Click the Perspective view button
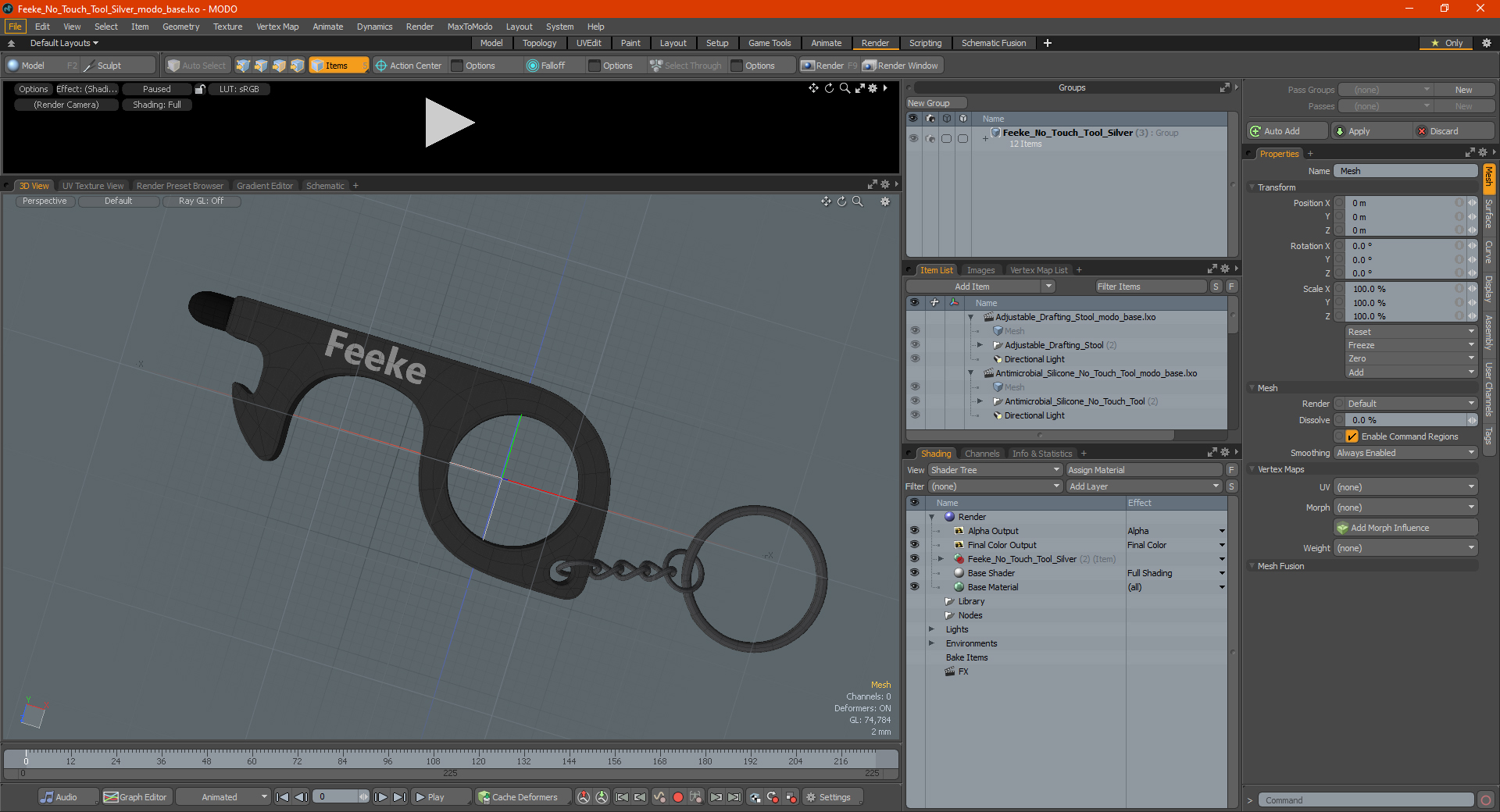 (45, 201)
